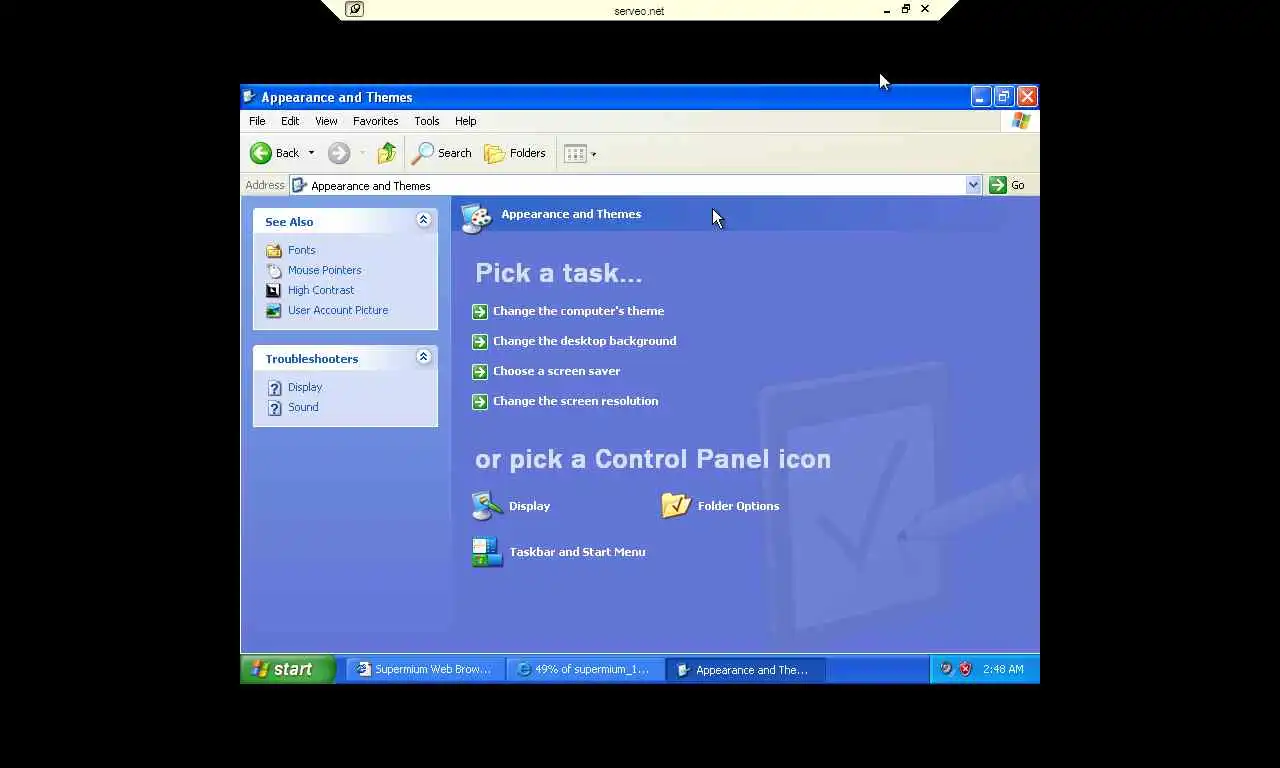Open the Forward button history dropdown

coord(362,153)
